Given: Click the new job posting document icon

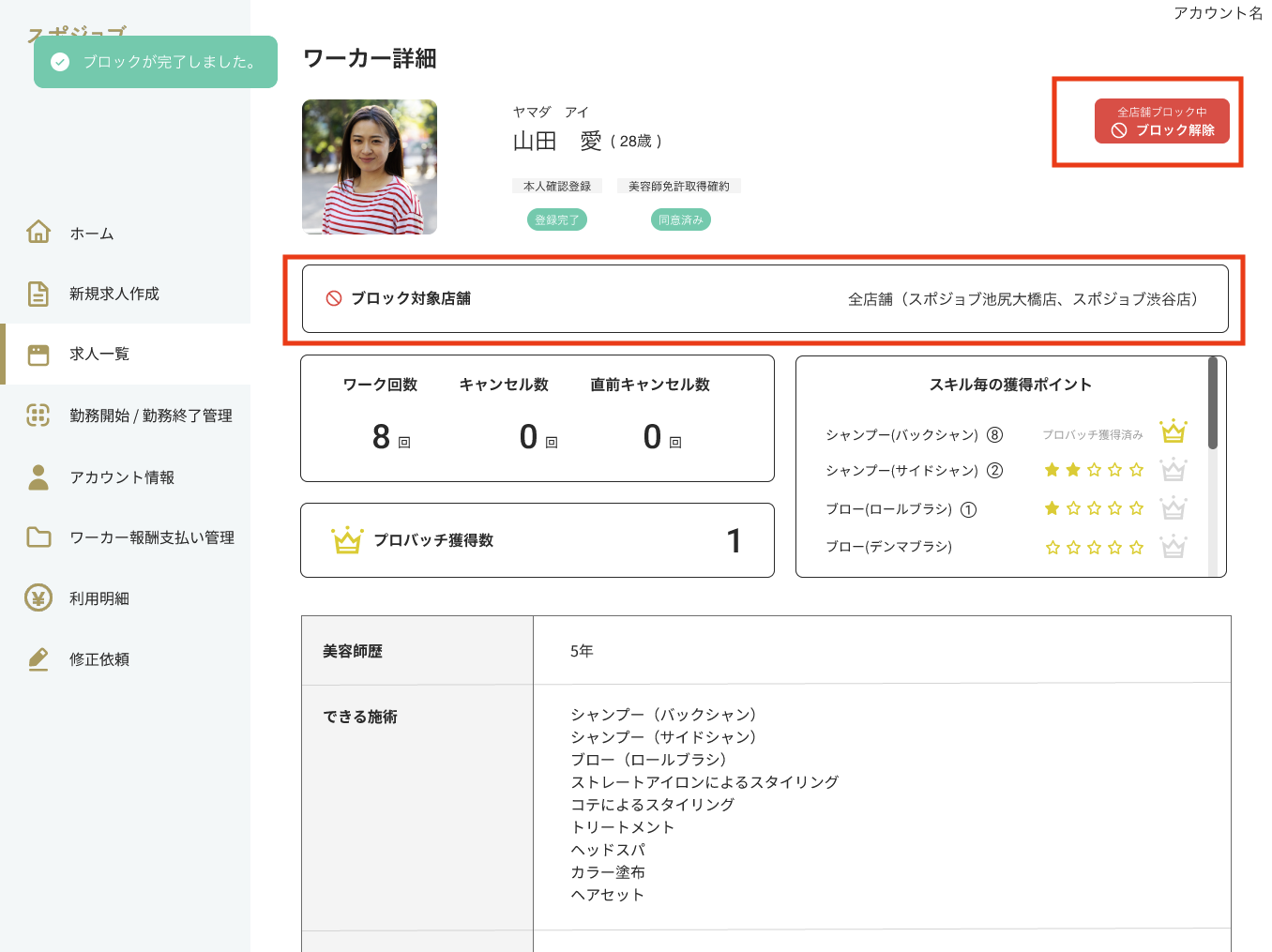Looking at the screenshot, I should click(x=38, y=294).
